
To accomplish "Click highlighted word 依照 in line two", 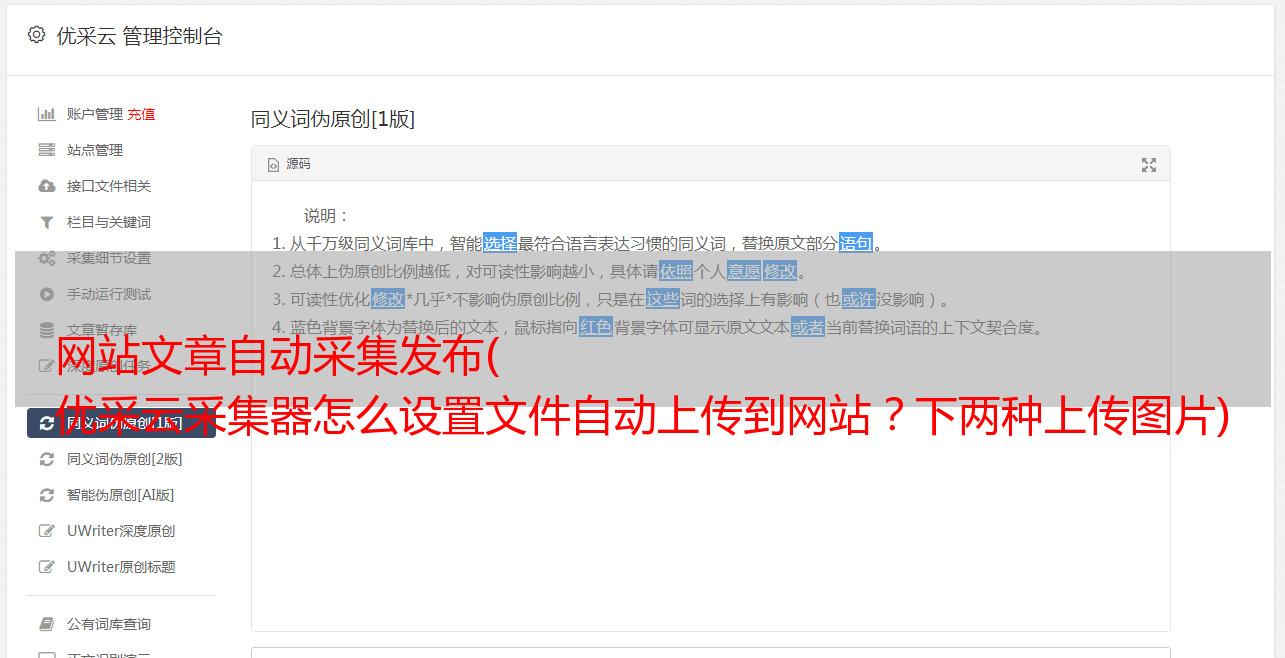I will pyautogui.click(x=676, y=271).
